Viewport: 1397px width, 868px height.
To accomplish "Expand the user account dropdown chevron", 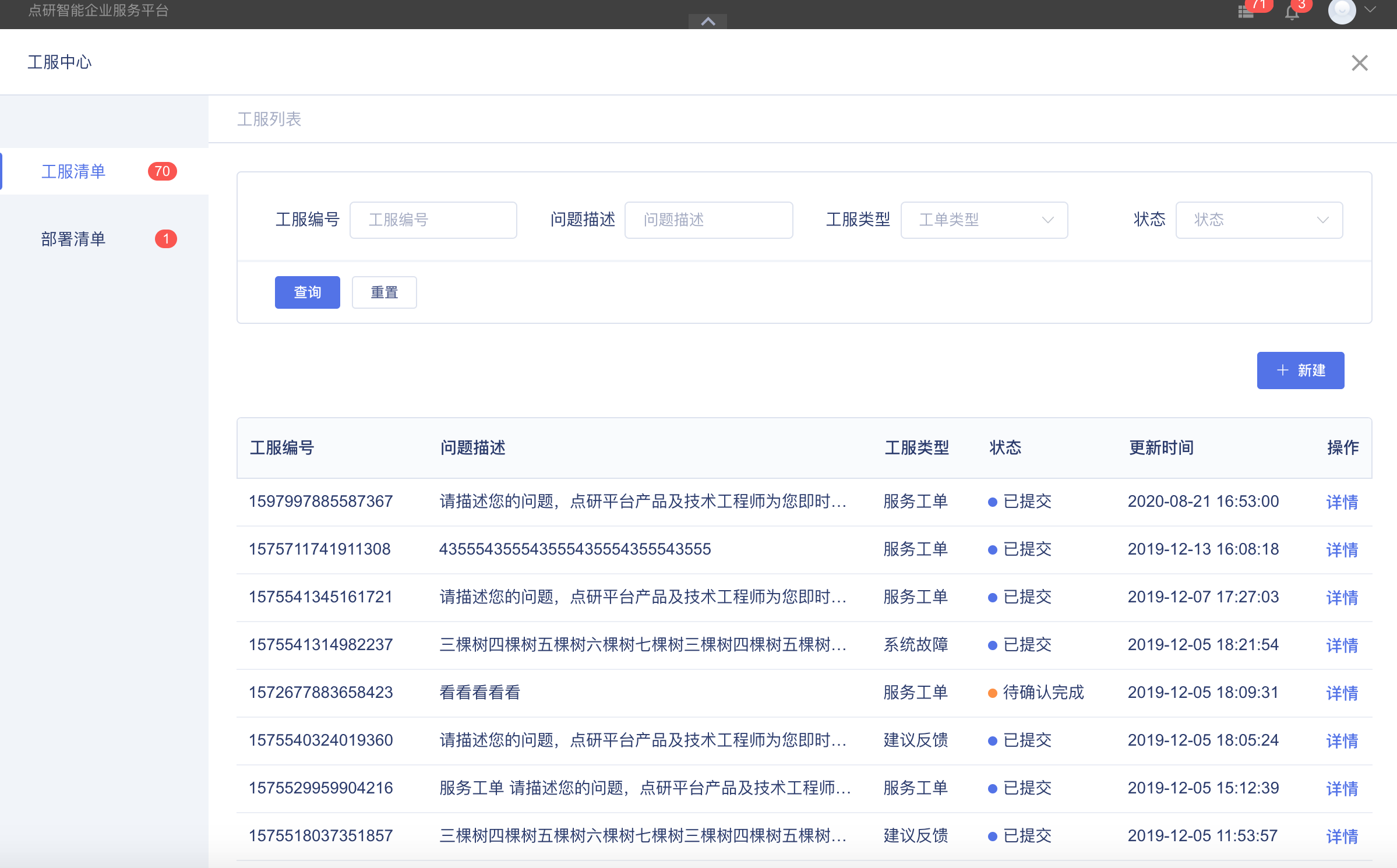I will [1370, 9].
